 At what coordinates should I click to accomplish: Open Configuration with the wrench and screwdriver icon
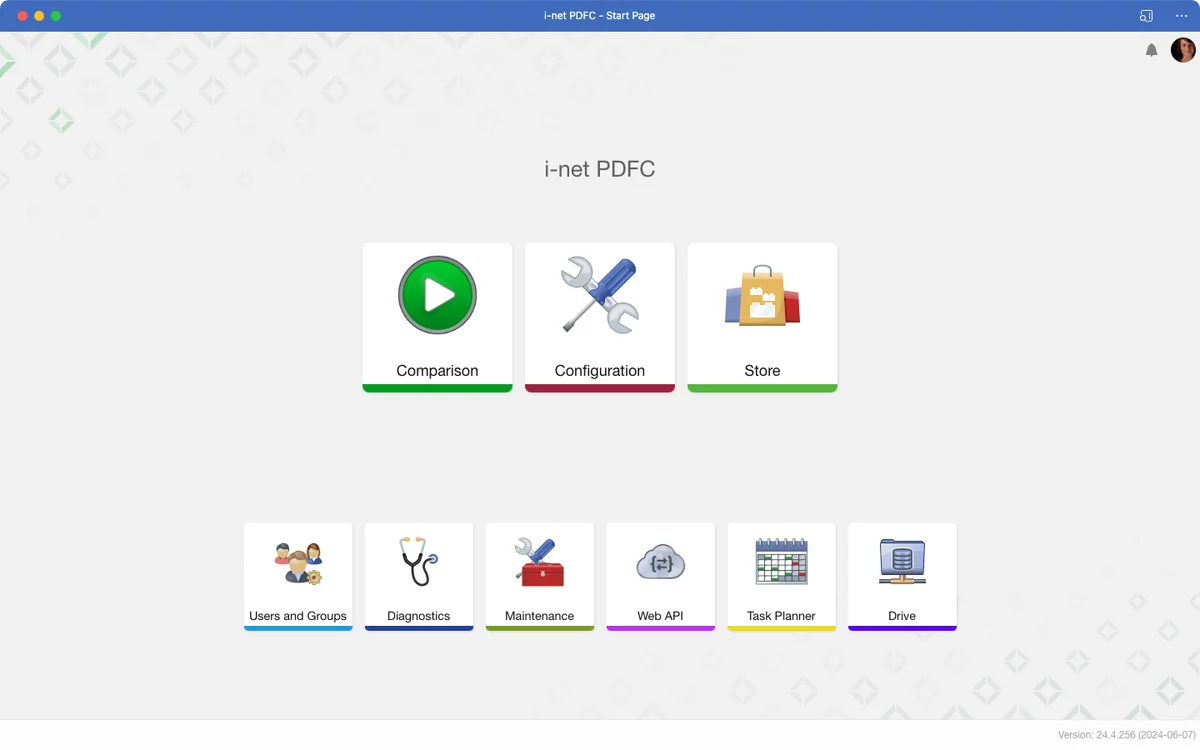(x=599, y=295)
